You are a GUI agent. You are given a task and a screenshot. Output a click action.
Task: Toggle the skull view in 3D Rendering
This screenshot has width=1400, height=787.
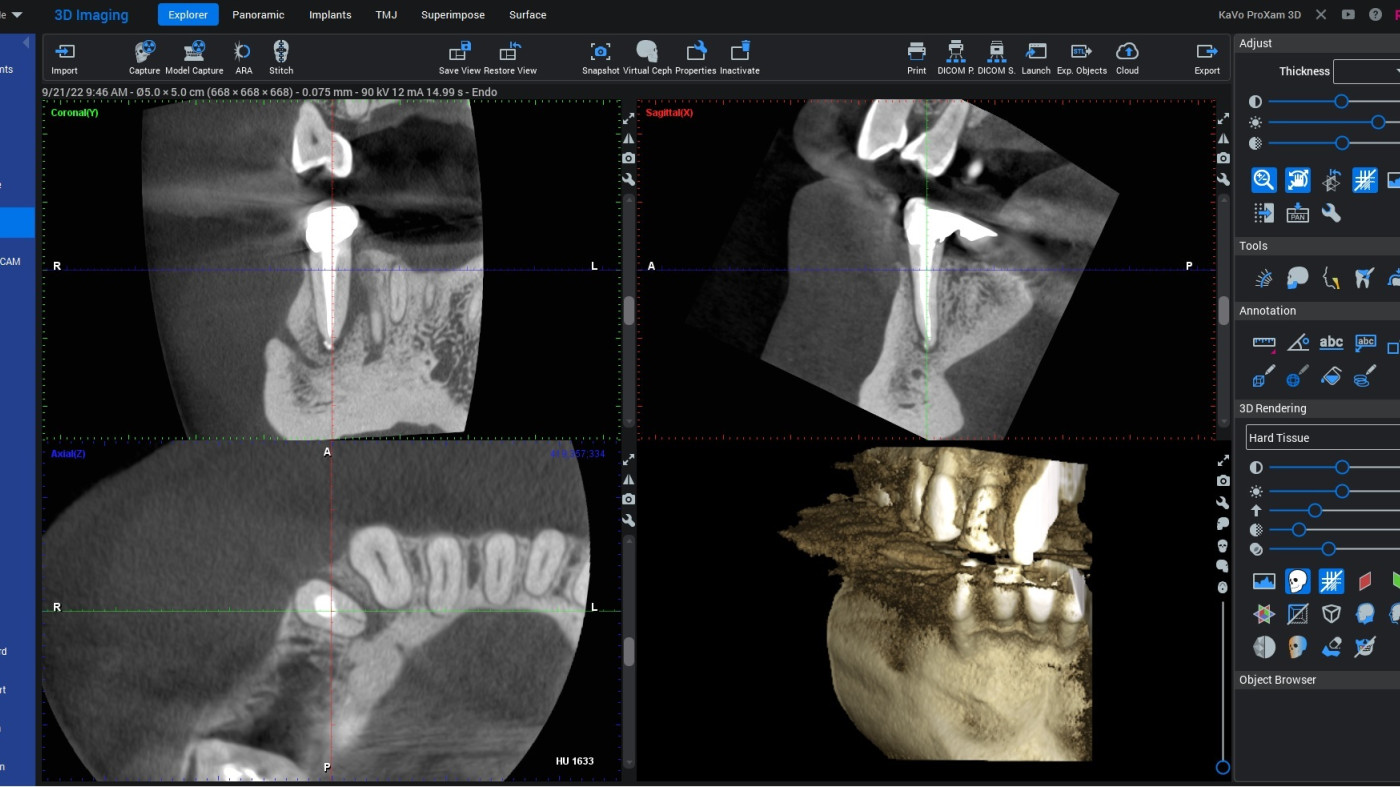(1297, 581)
